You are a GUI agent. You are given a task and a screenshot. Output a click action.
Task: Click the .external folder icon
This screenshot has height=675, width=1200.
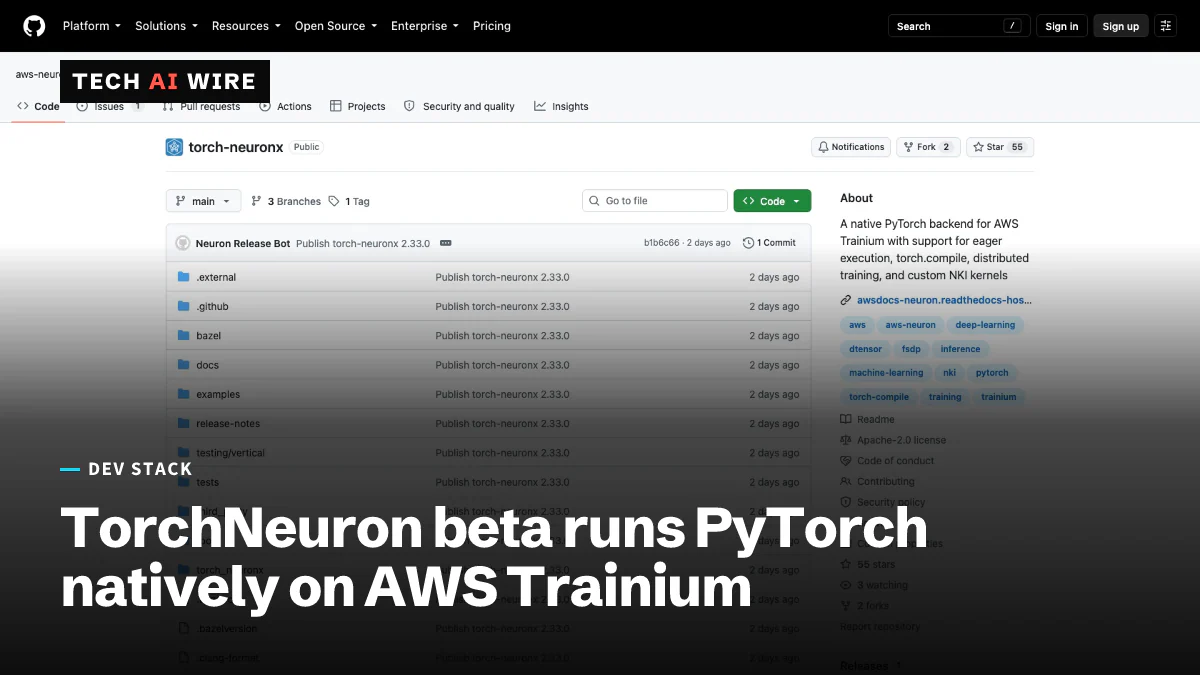pyautogui.click(x=183, y=277)
